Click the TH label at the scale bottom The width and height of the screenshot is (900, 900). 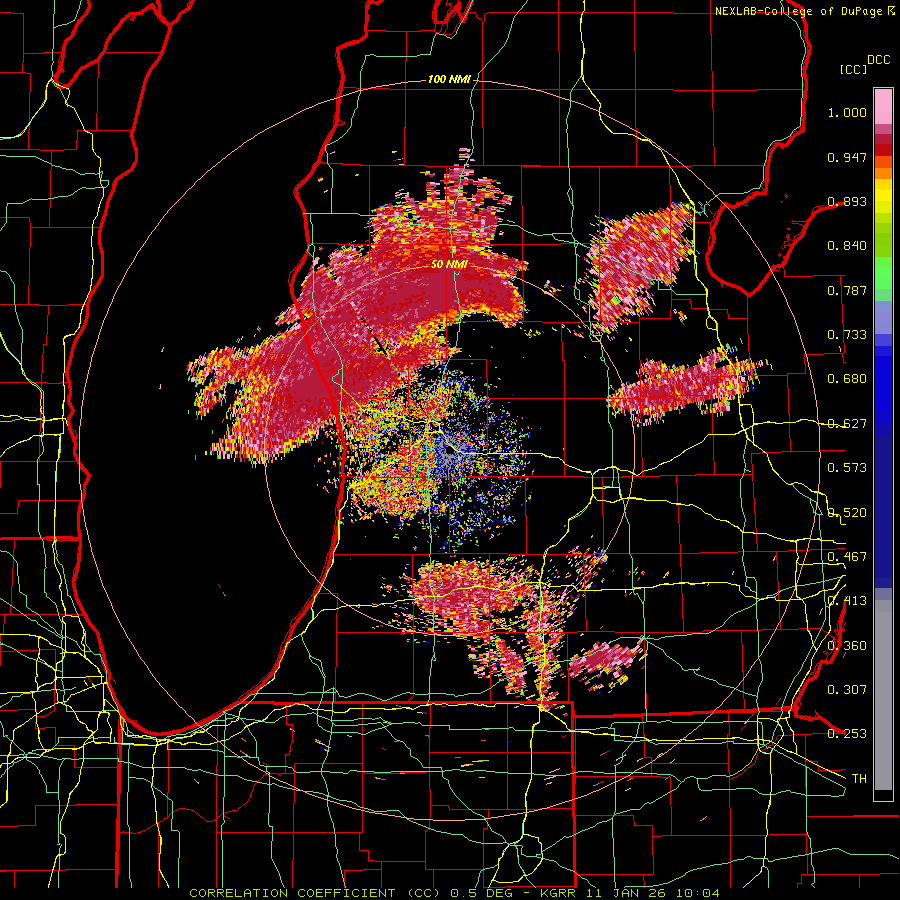tap(859, 779)
